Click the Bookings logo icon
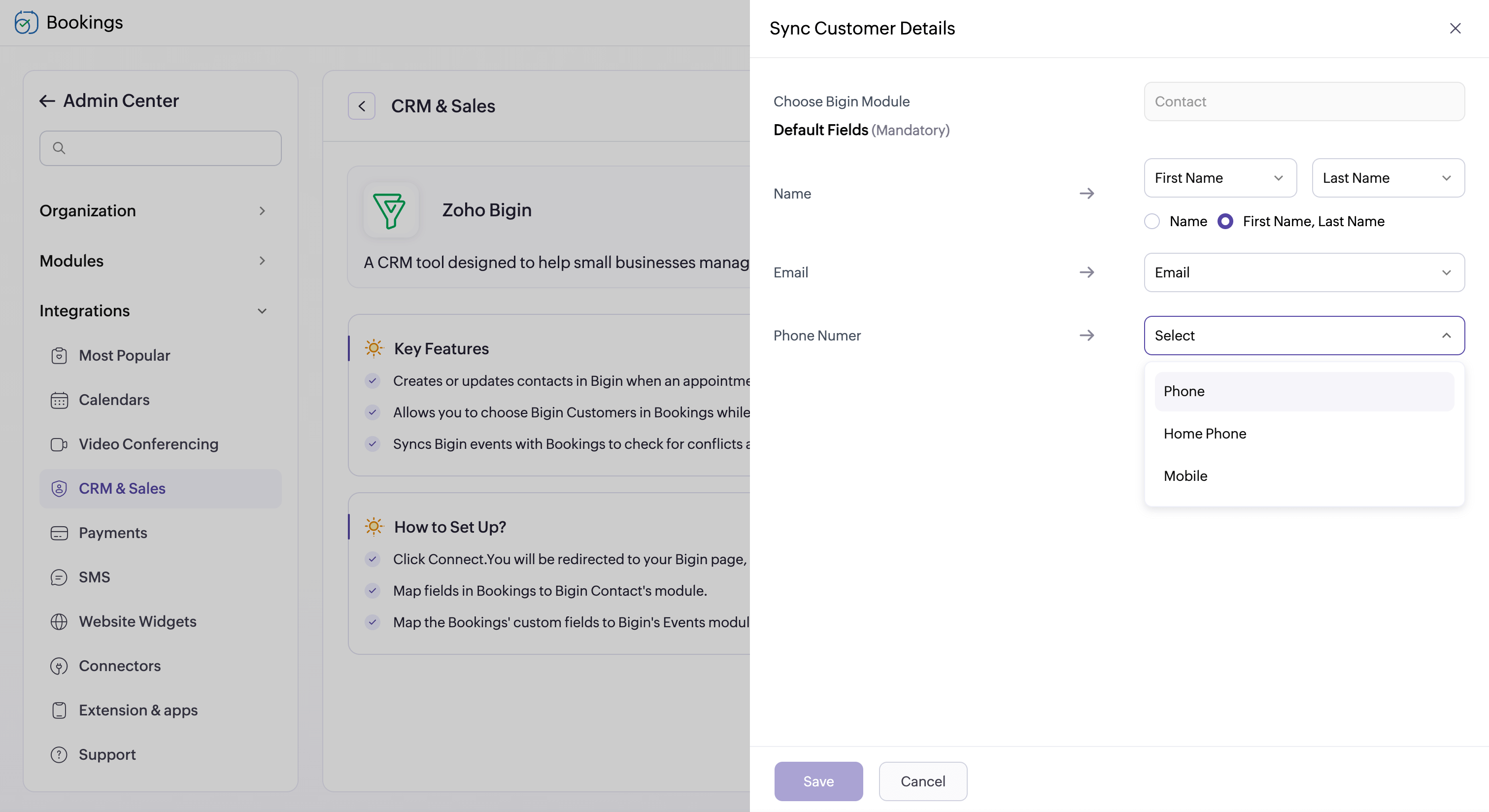1489x812 pixels. pyautogui.click(x=26, y=23)
